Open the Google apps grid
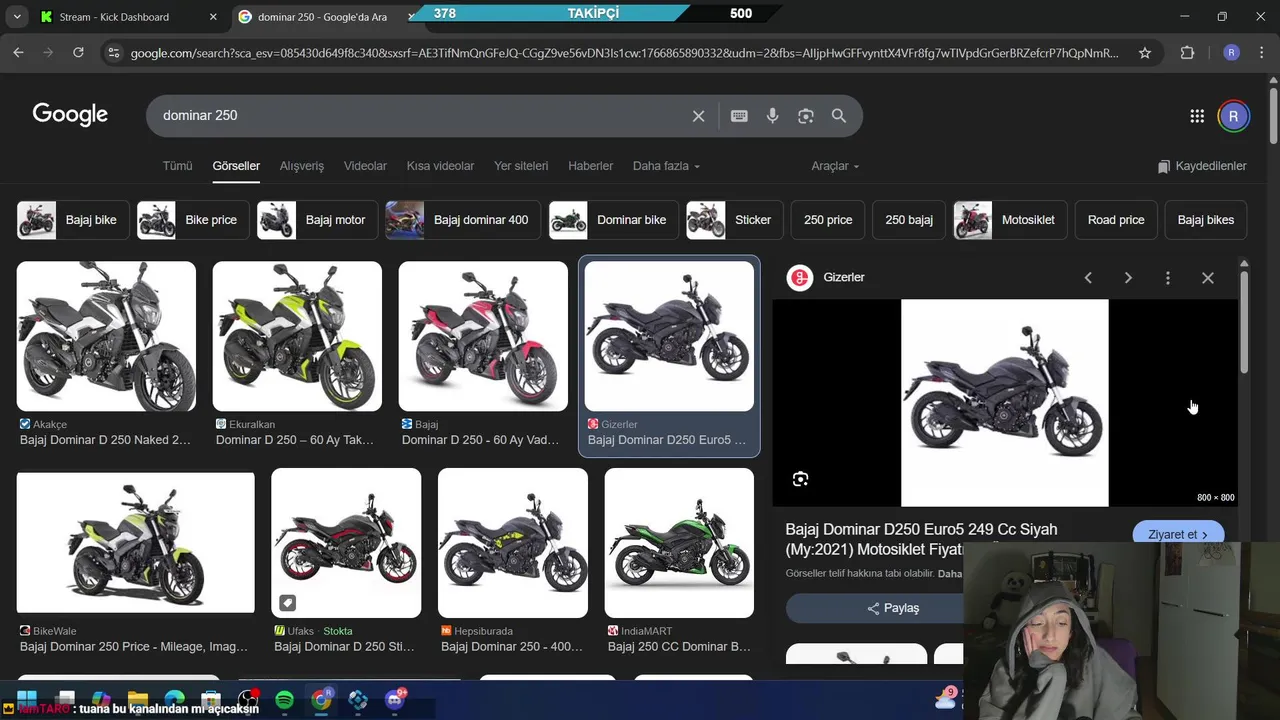 pyautogui.click(x=1197, y=116)
